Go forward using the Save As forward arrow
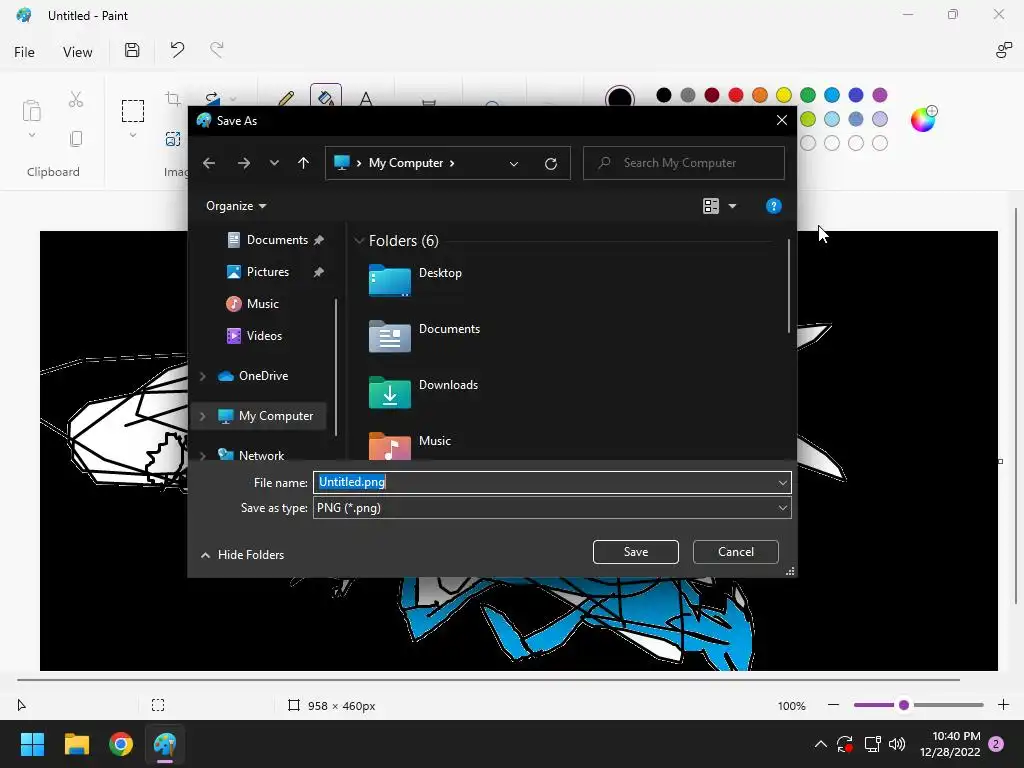This screenshot has height=768, width=1024. pyautogui.click(x=244, y=163)
